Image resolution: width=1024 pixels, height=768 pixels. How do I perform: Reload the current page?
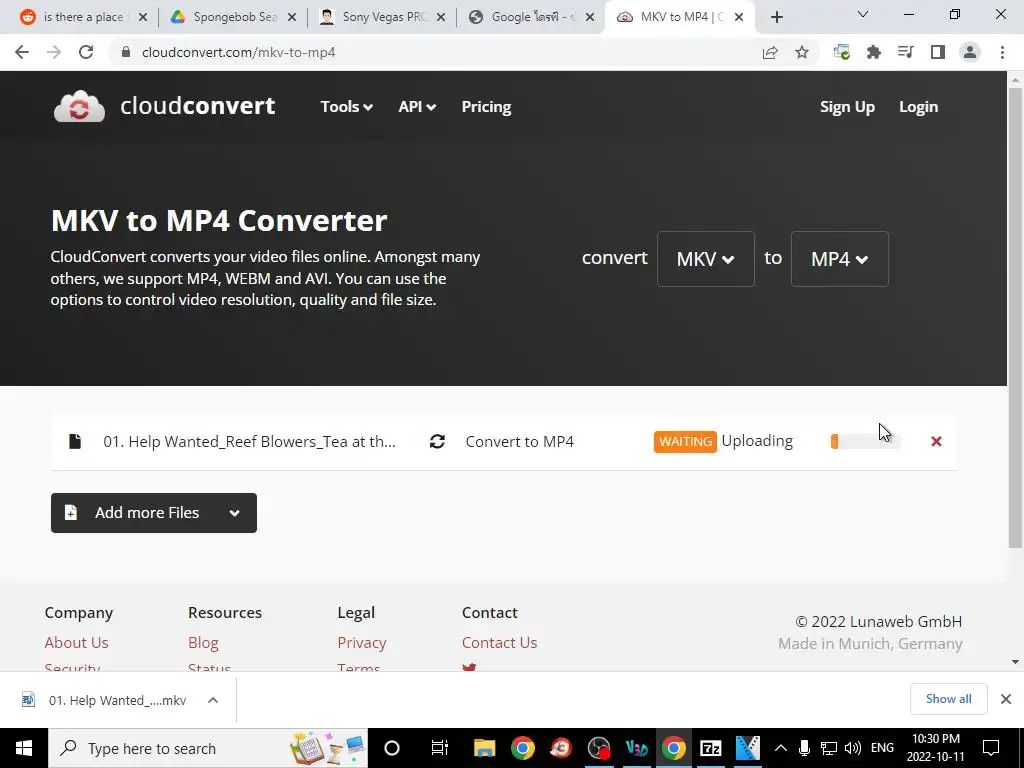(86, 52)
